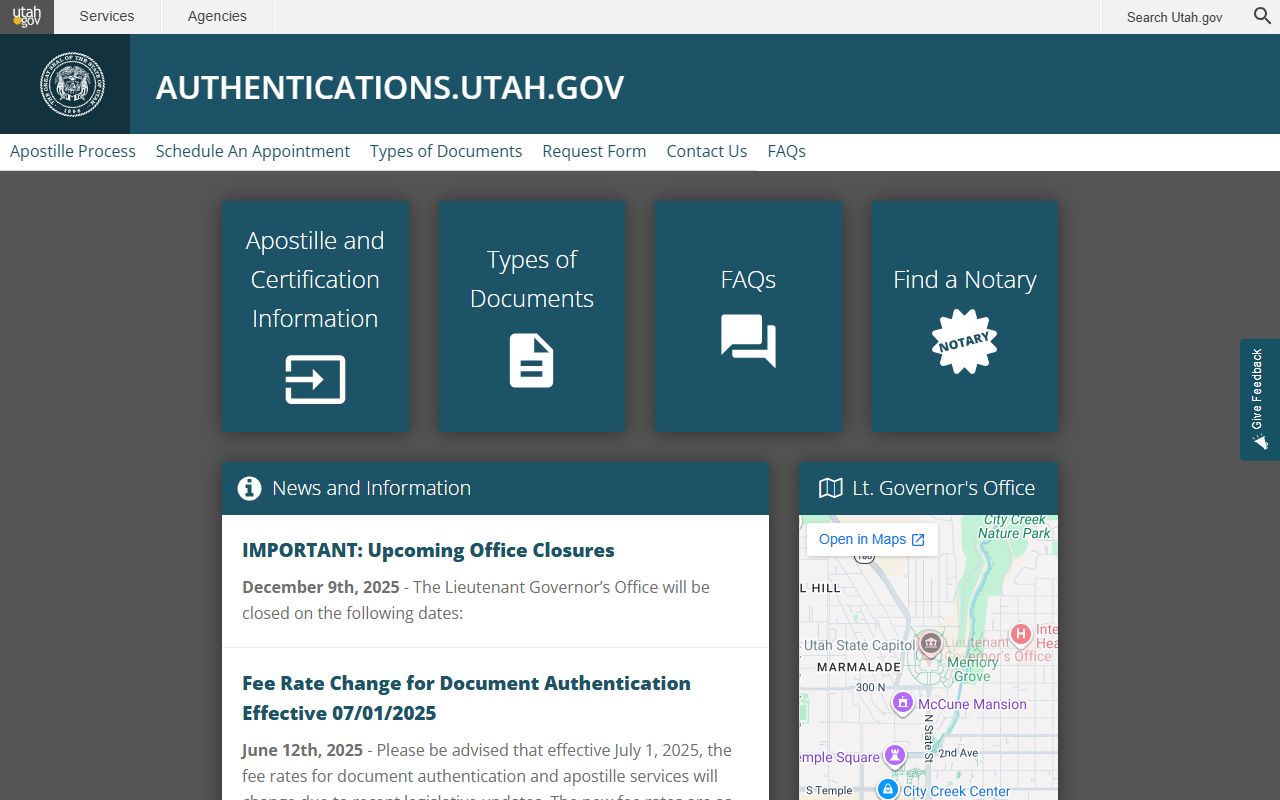Open Types of Documents nav item
The height and width of the screenshot is (800, 1280).
pyautogui.click(x=446, y=151)
